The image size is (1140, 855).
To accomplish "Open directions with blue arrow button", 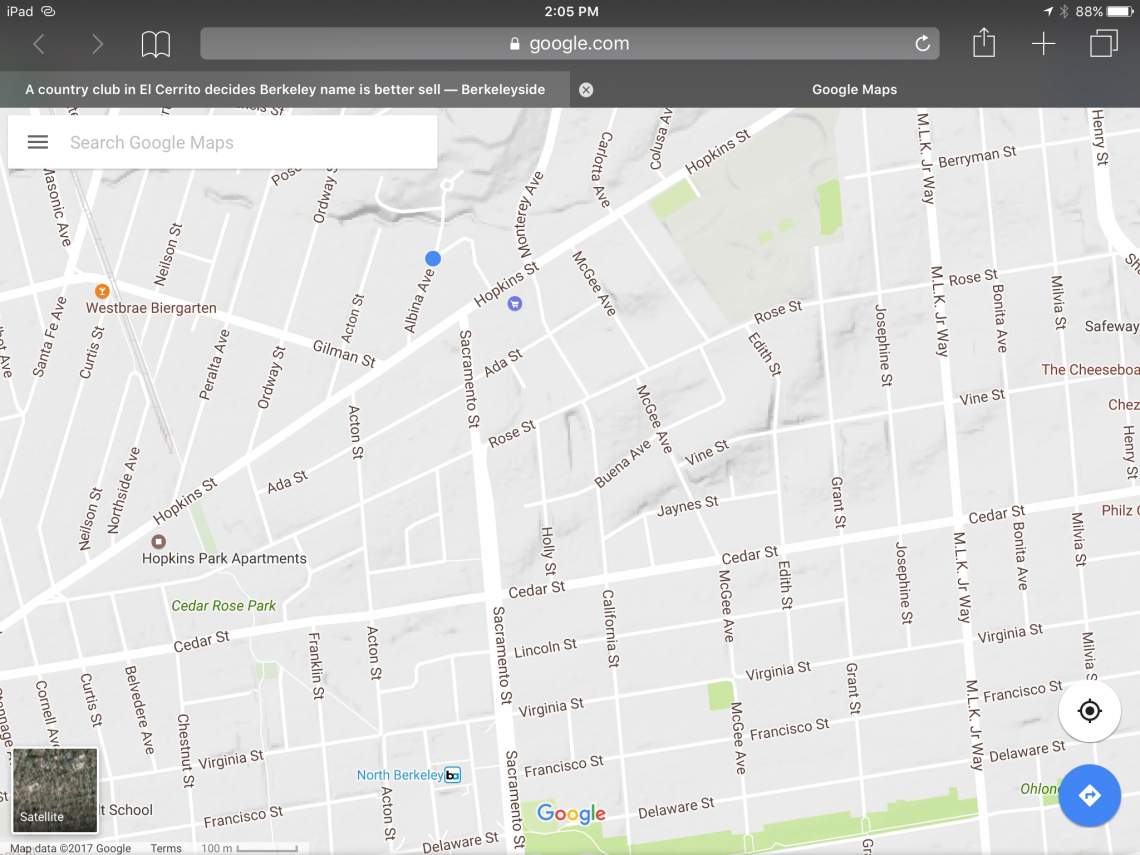I will tap(1089, 795).
